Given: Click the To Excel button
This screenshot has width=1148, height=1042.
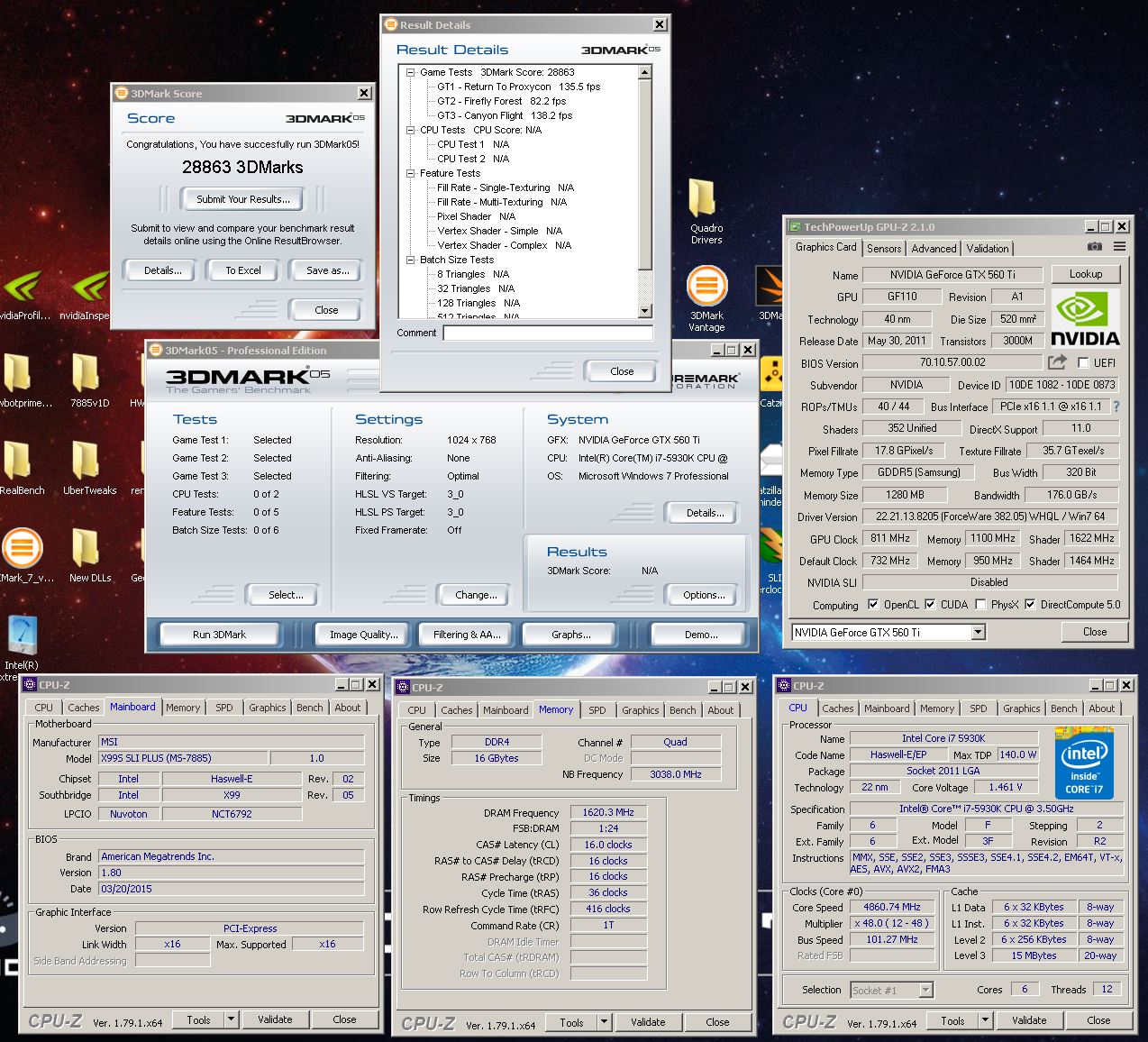Looking at the screenshot, I should coord(243,270).
